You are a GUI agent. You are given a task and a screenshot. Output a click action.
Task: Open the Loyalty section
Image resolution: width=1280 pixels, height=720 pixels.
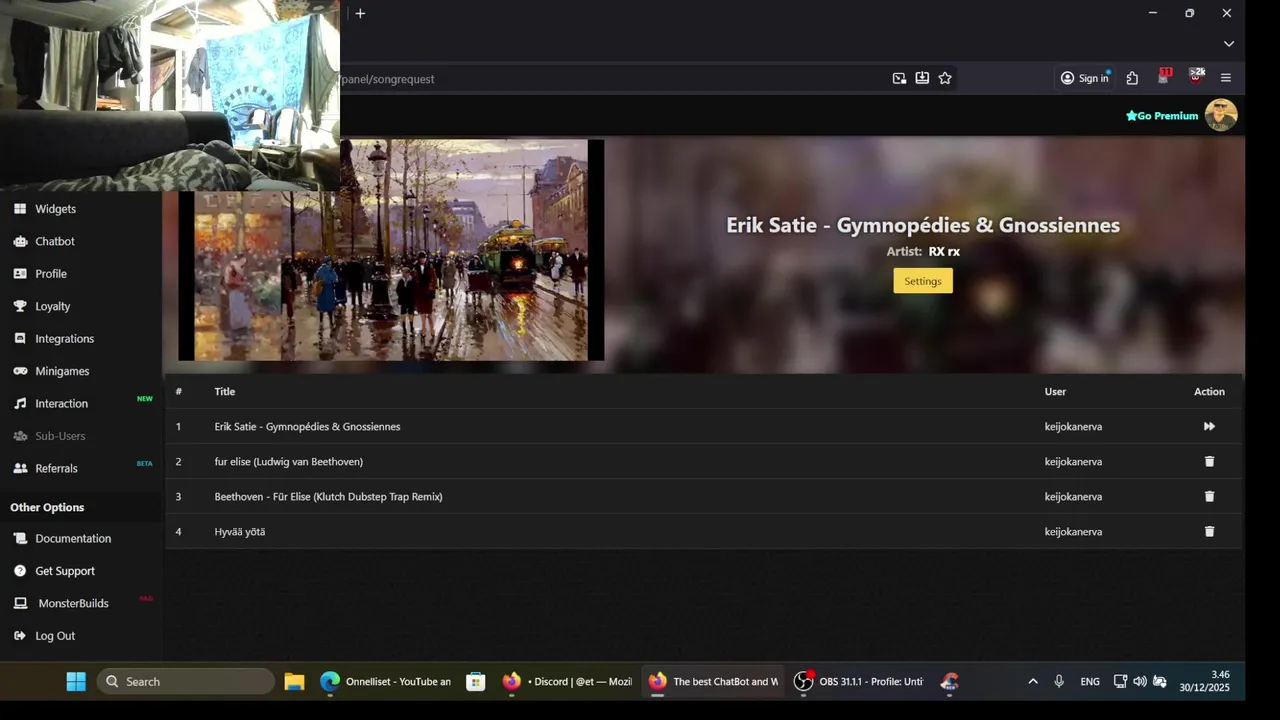52,306
